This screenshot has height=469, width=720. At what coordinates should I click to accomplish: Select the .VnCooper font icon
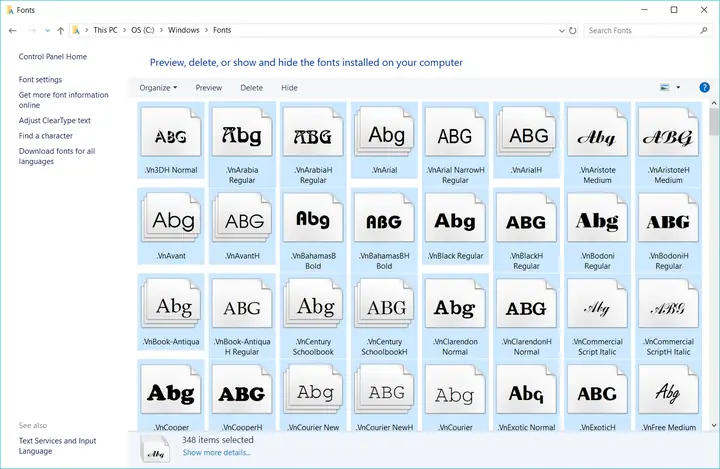(x=171, y=390)
